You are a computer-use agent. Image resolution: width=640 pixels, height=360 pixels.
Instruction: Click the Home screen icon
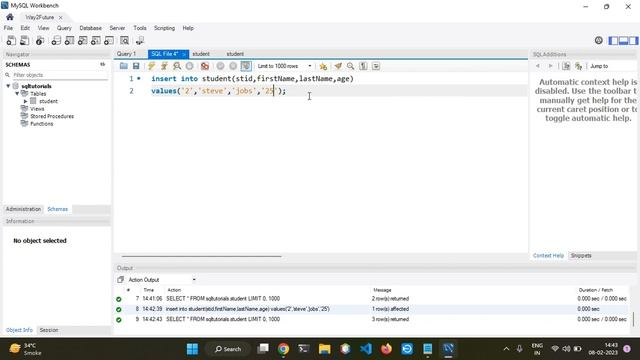(x=10, y=17)
